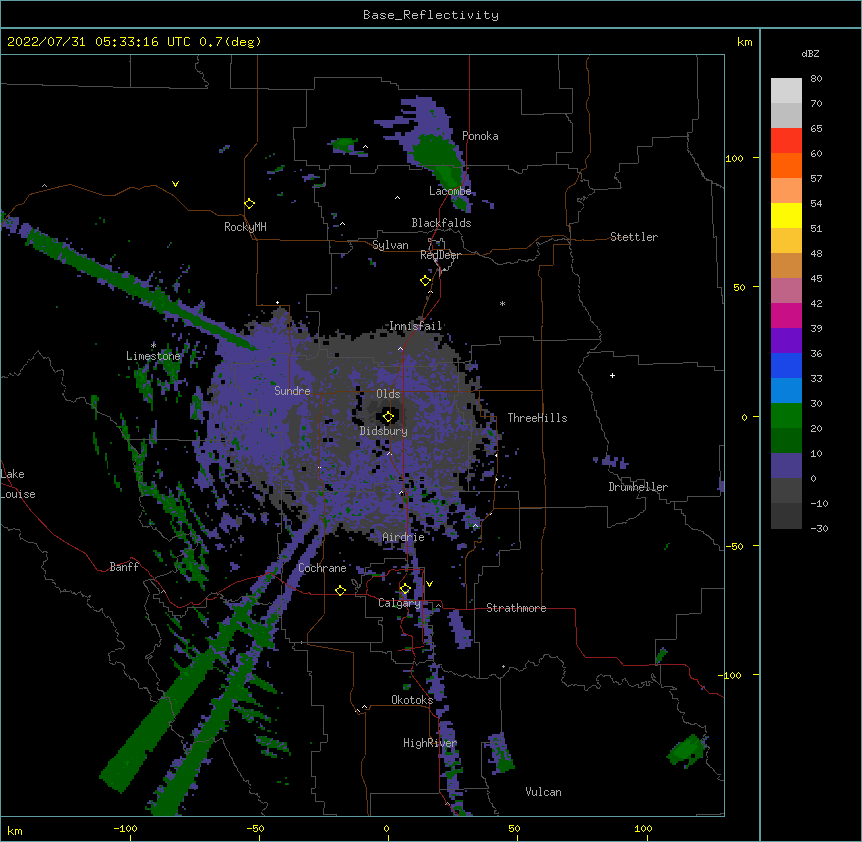Select the km unit label beside the timestamp row
Viewport: 862px width, 842px height.
point(744,42)
